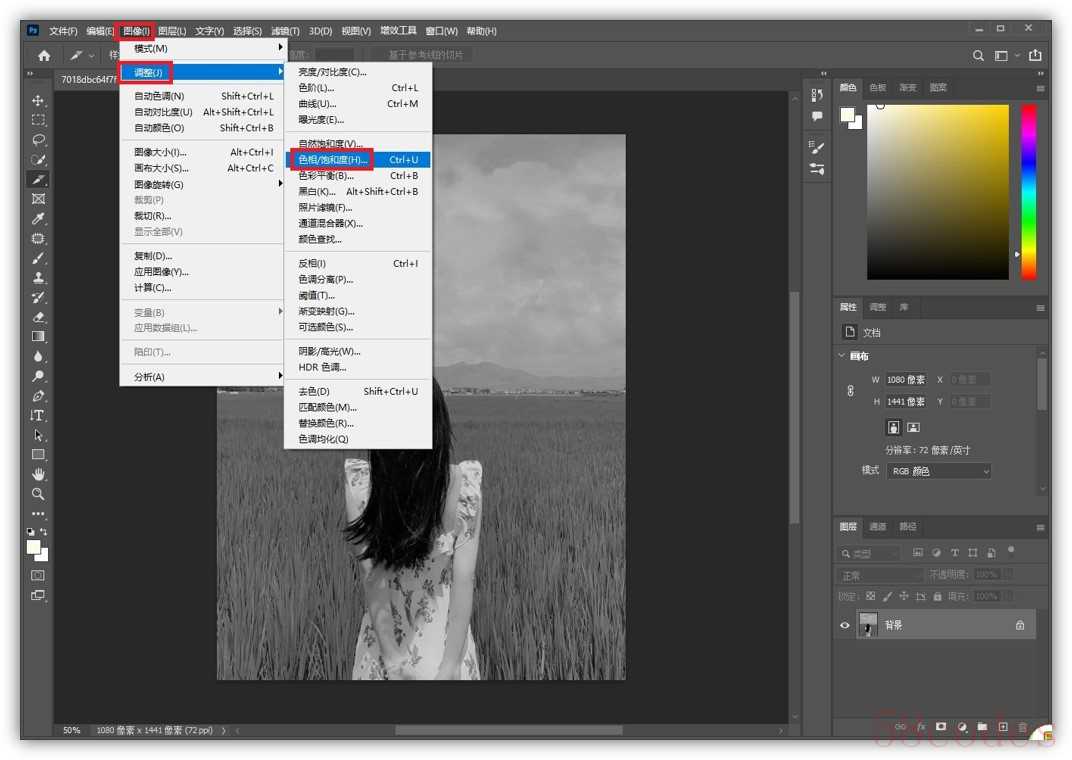Select the History Brush tool
The image size is (1072, 760).
[38, 297]
